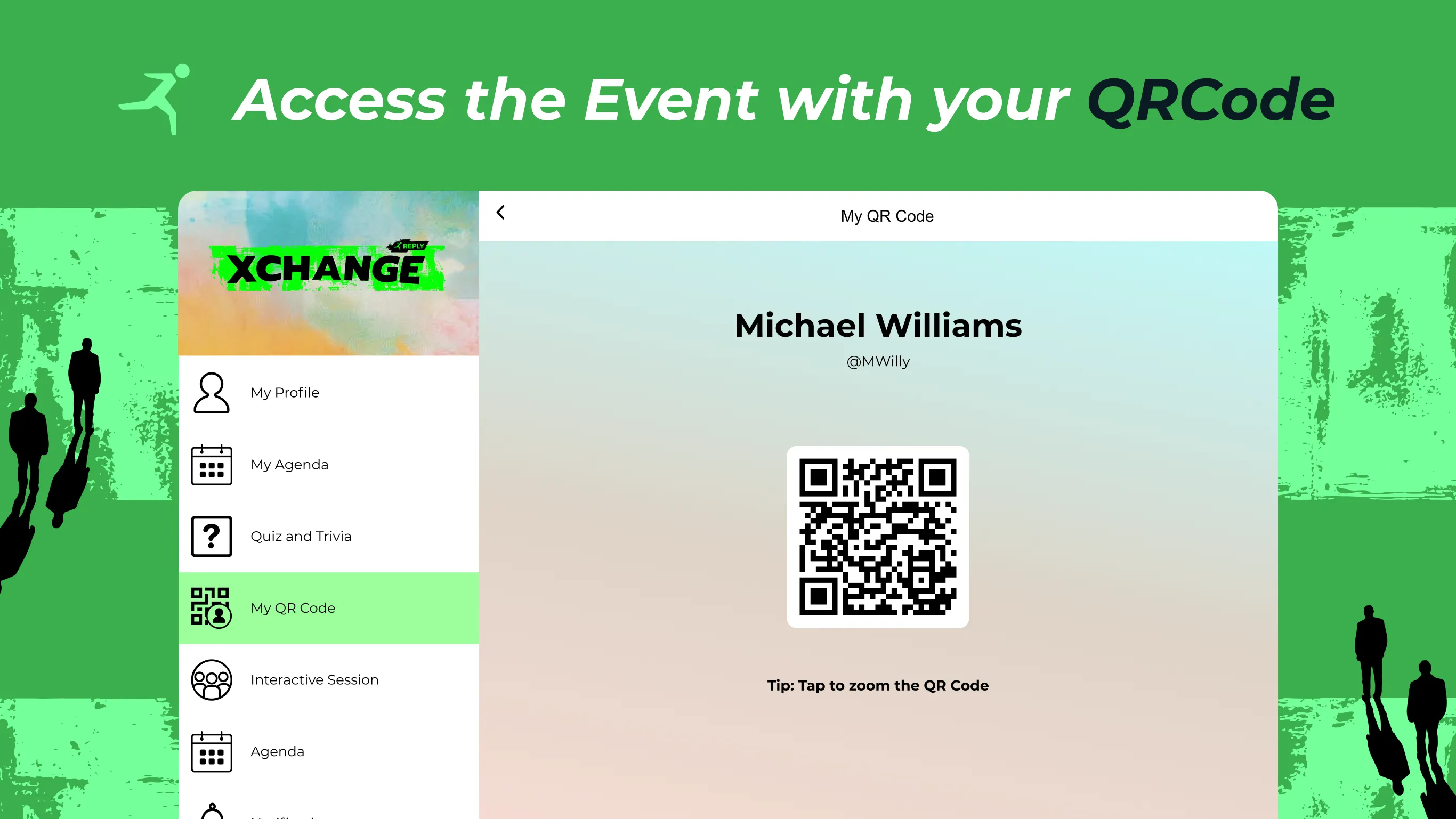Screen dimensions: 1456x819
Task: Navigate to Agenda icon
Action: click(x=211, y=751)
